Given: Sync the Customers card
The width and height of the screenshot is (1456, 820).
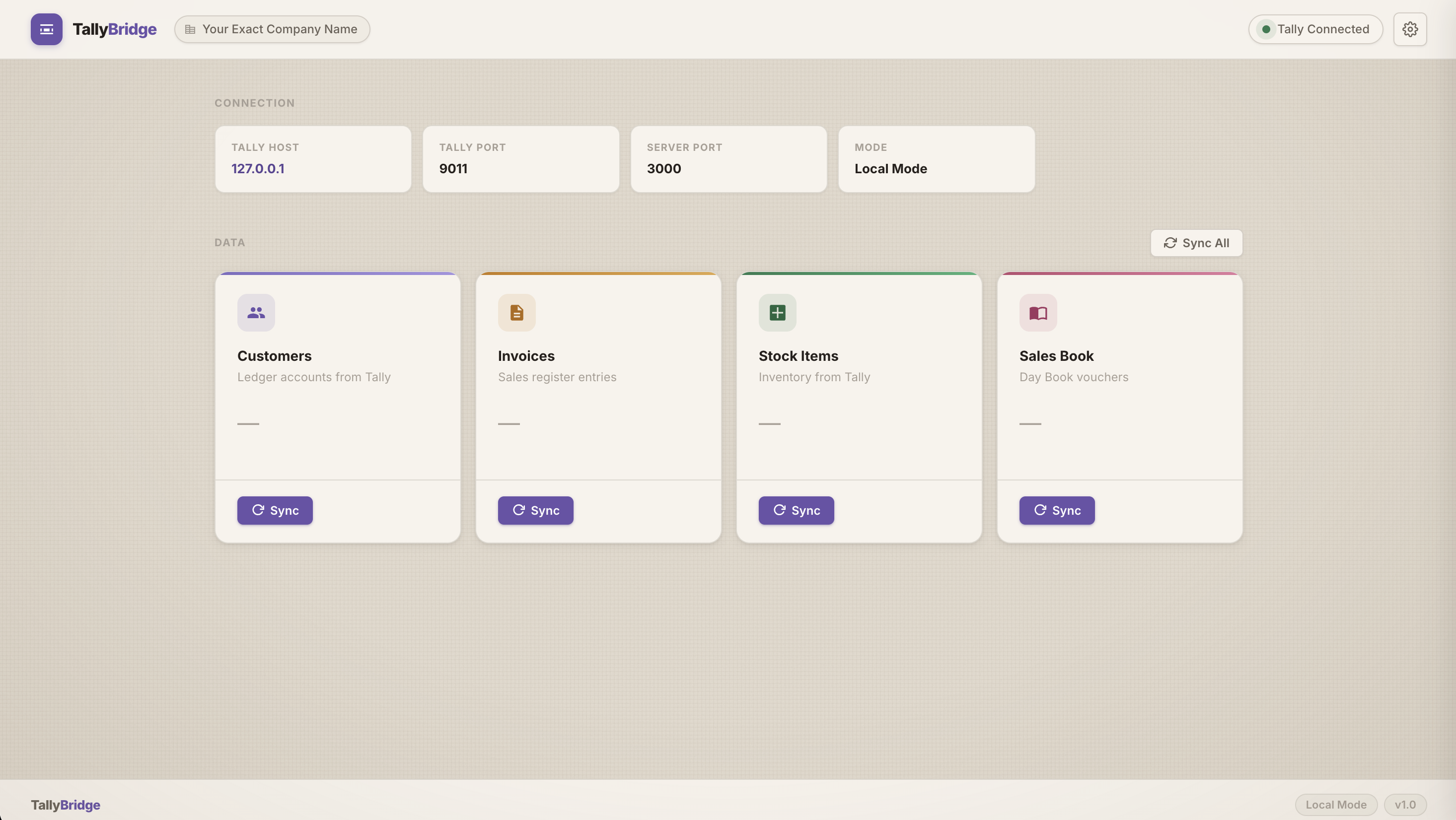Looking at the screenshot, I should [x=275, y=510].
